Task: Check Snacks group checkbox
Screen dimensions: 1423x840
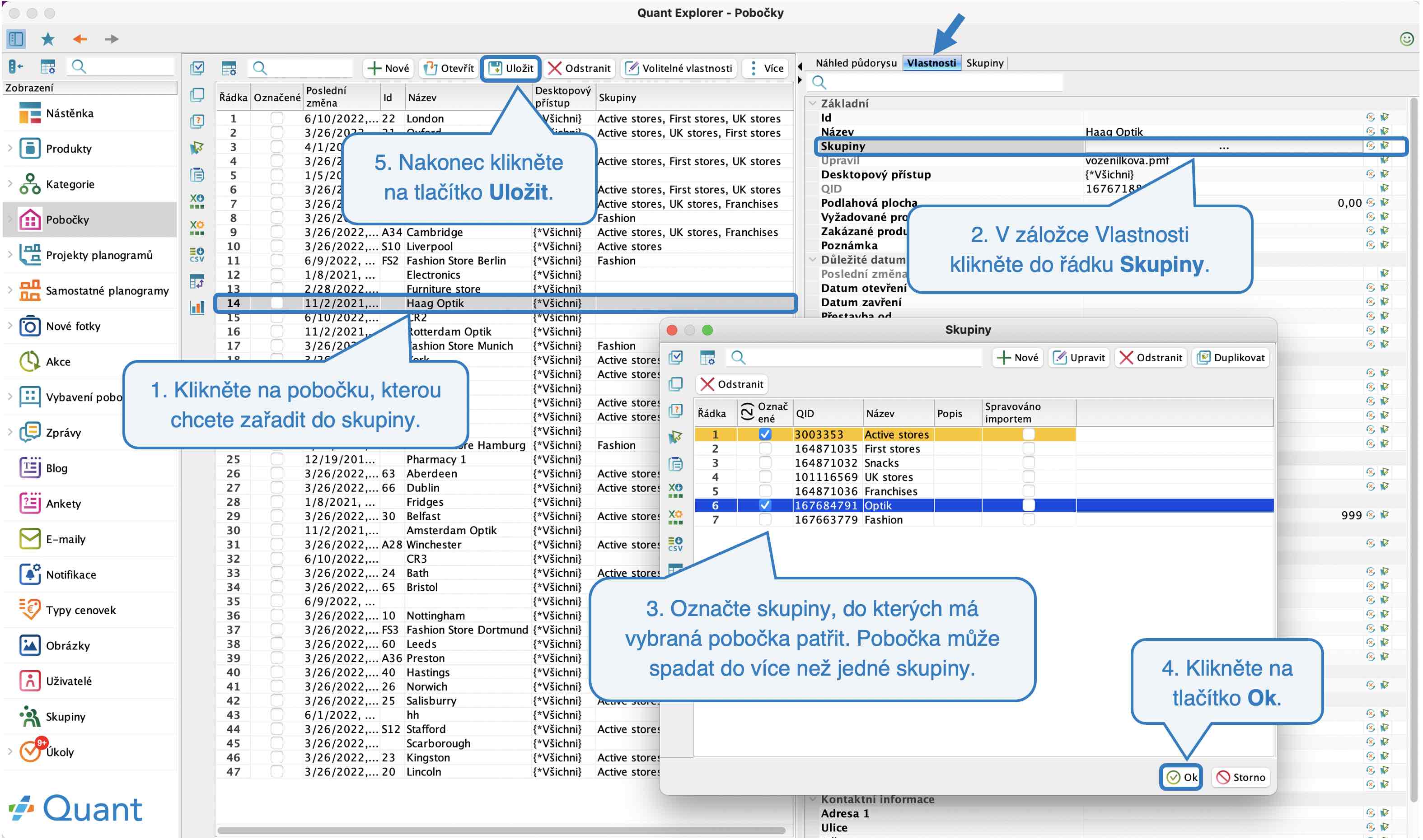Action: 765,463
